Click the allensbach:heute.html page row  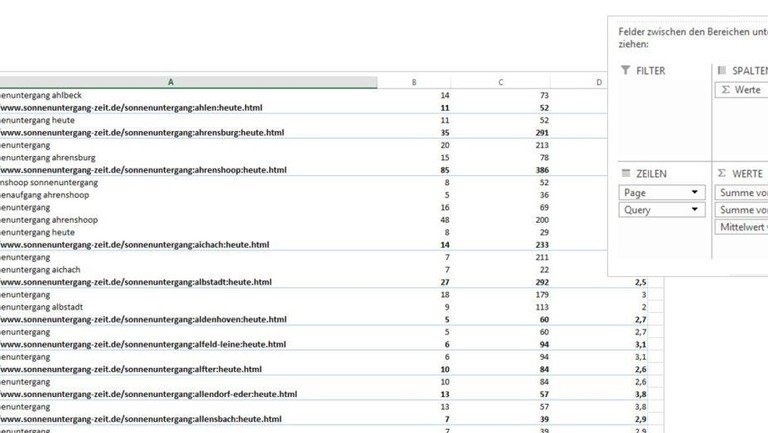tap(141, 419)
